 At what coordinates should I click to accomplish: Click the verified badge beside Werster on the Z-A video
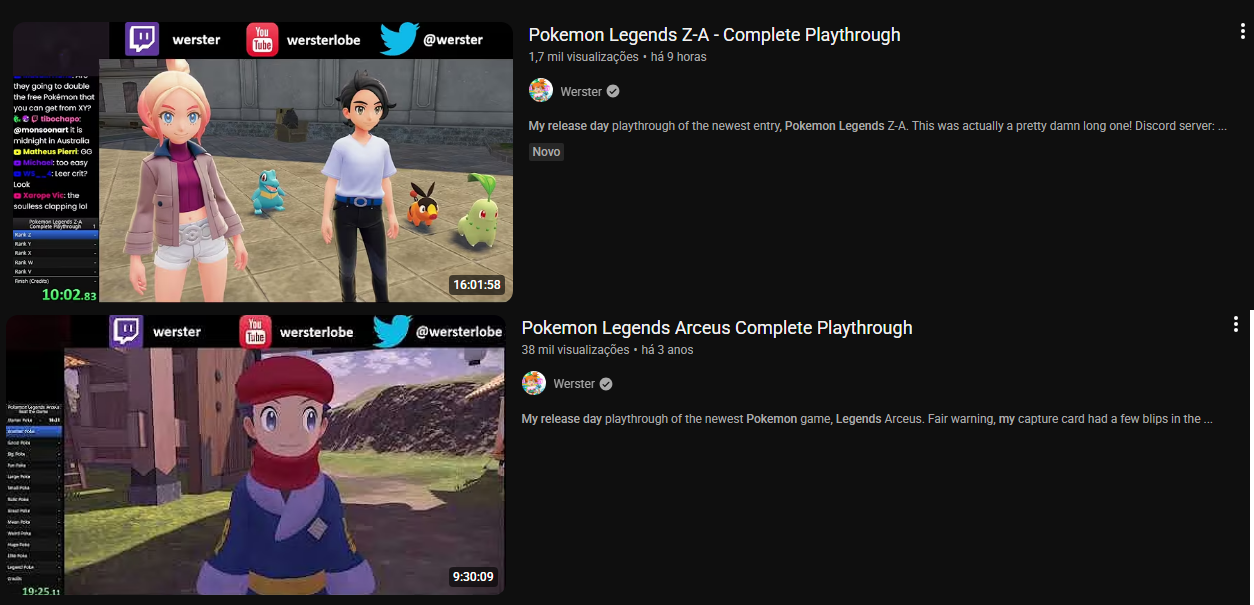coord(613,92)
